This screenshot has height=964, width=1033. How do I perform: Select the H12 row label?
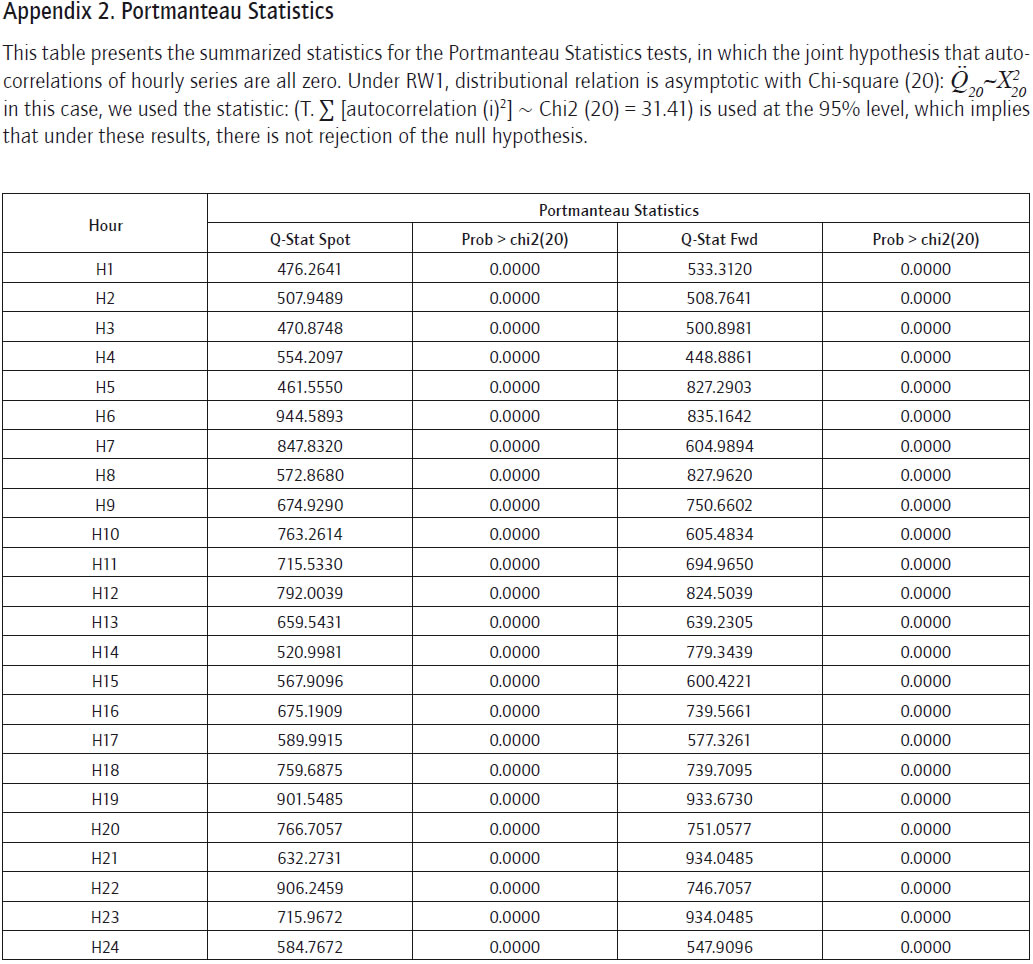pyautogui.click(x=105, y=593)
